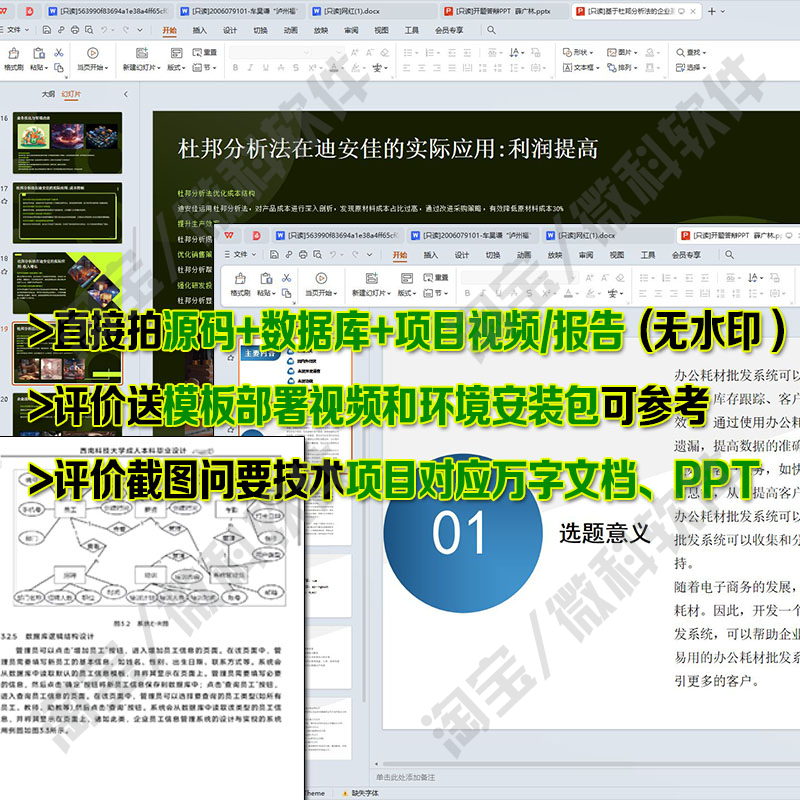
Task: Click 单击此处添加备注 notes area in front window
Action: click(406, 777)
